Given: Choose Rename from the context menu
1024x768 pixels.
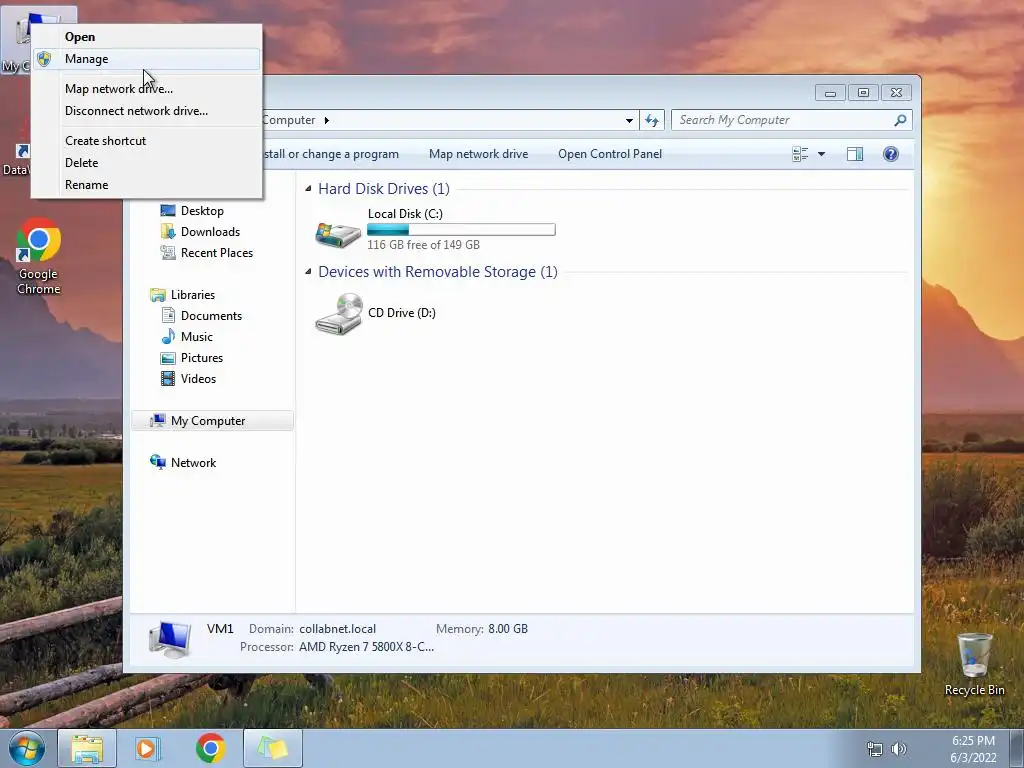Looking at the screenshot, I should point(146,185).
